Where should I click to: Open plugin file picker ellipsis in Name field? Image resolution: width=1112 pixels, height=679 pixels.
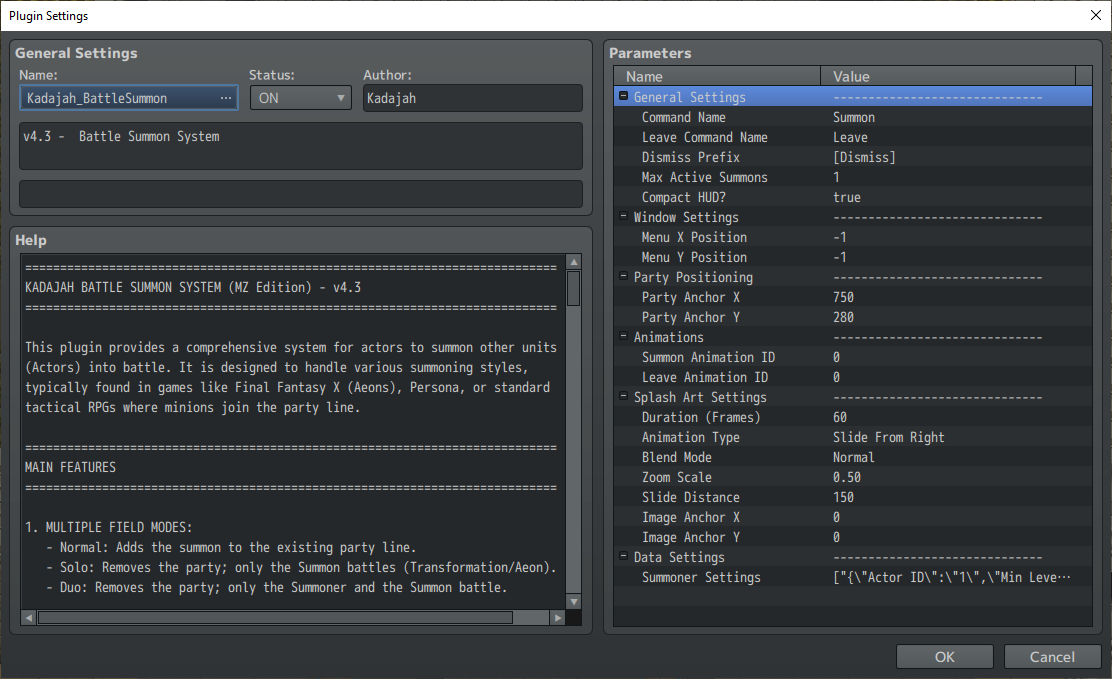(226, 98)
